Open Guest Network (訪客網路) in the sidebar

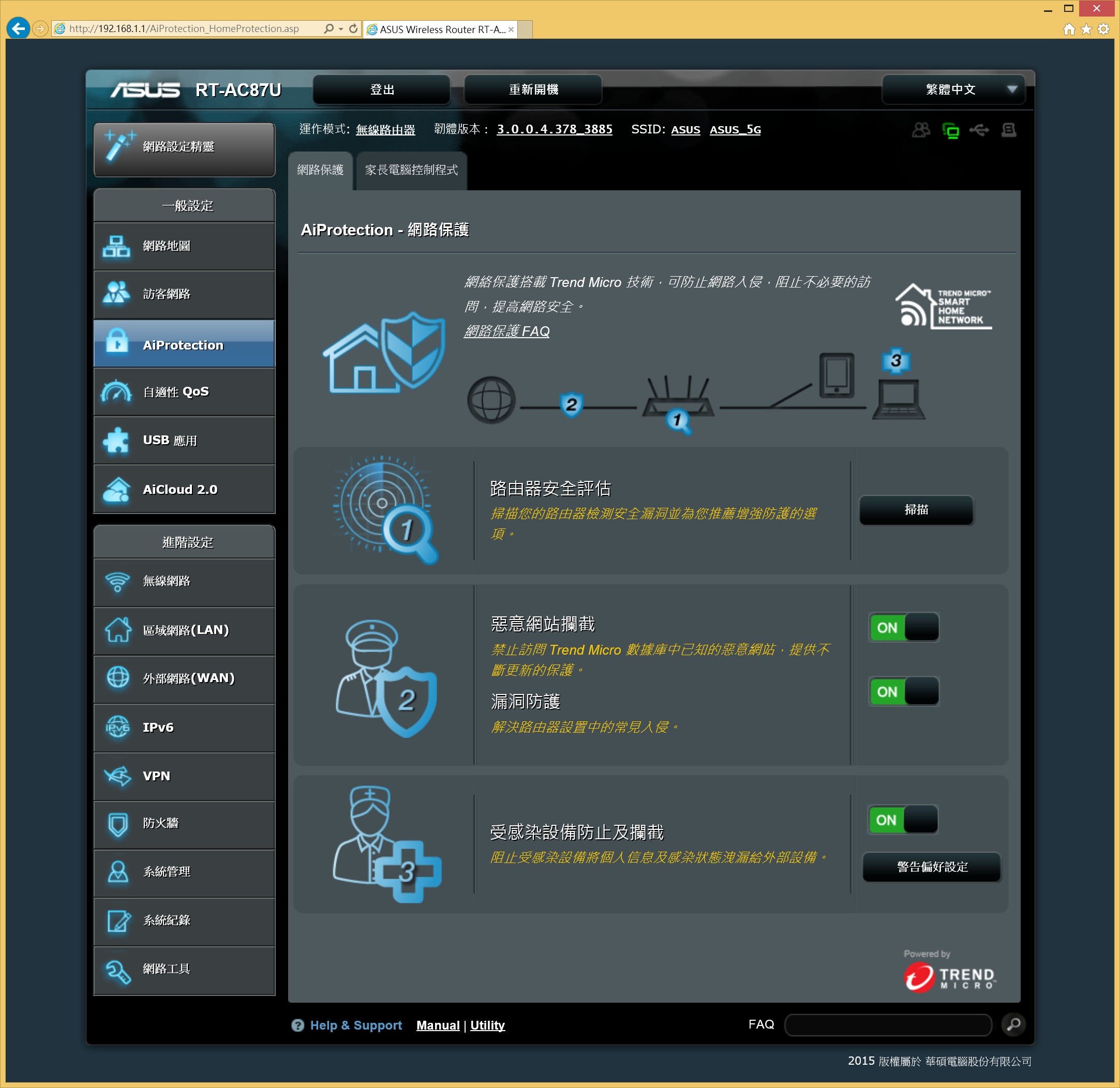point(184,294)
